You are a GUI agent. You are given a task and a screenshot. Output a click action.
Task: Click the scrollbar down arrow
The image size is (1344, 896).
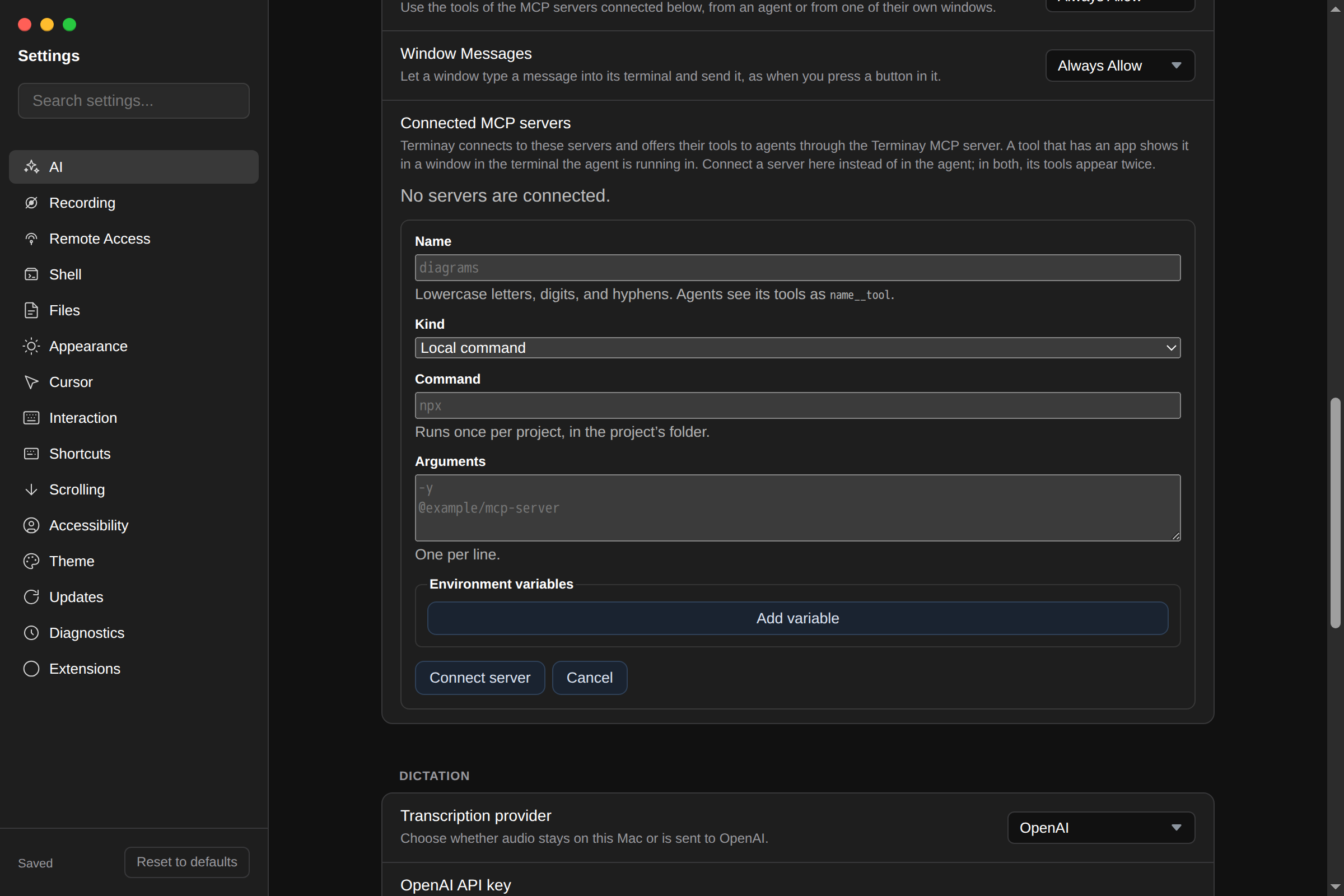(1336, 888)
